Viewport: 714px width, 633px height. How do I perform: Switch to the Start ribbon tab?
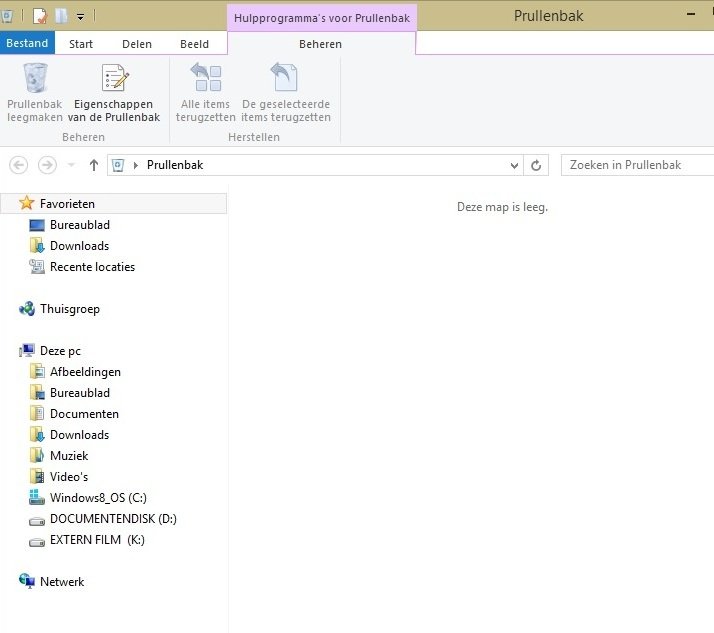click(81, 44)
